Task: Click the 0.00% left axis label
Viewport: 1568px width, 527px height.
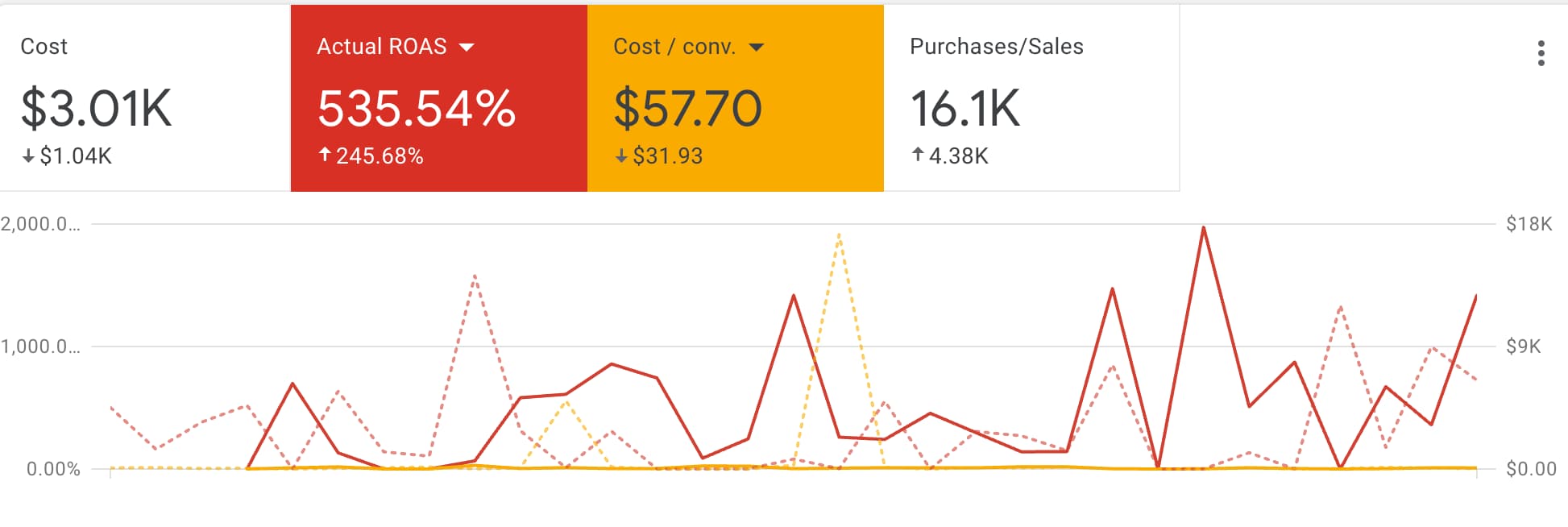Action: coord(53,469)
